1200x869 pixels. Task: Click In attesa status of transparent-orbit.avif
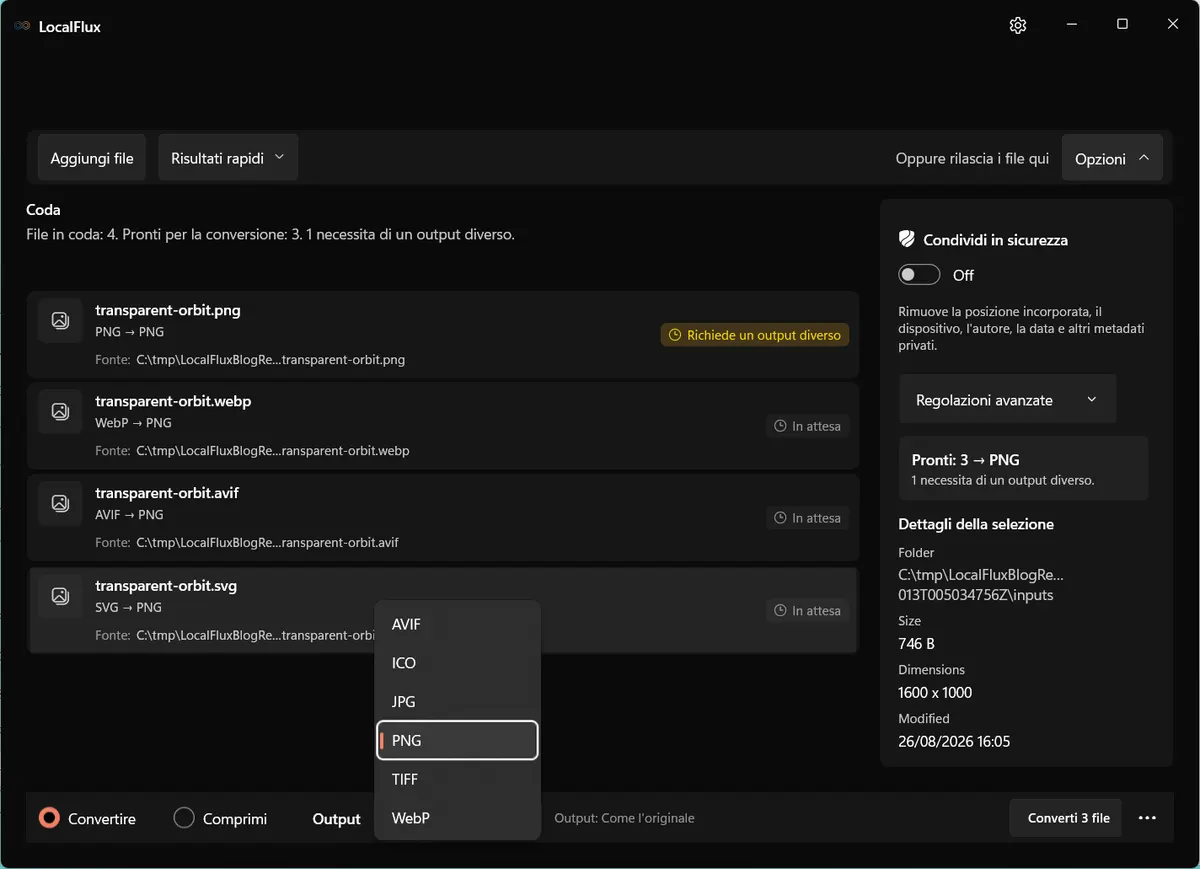[808, 518]
